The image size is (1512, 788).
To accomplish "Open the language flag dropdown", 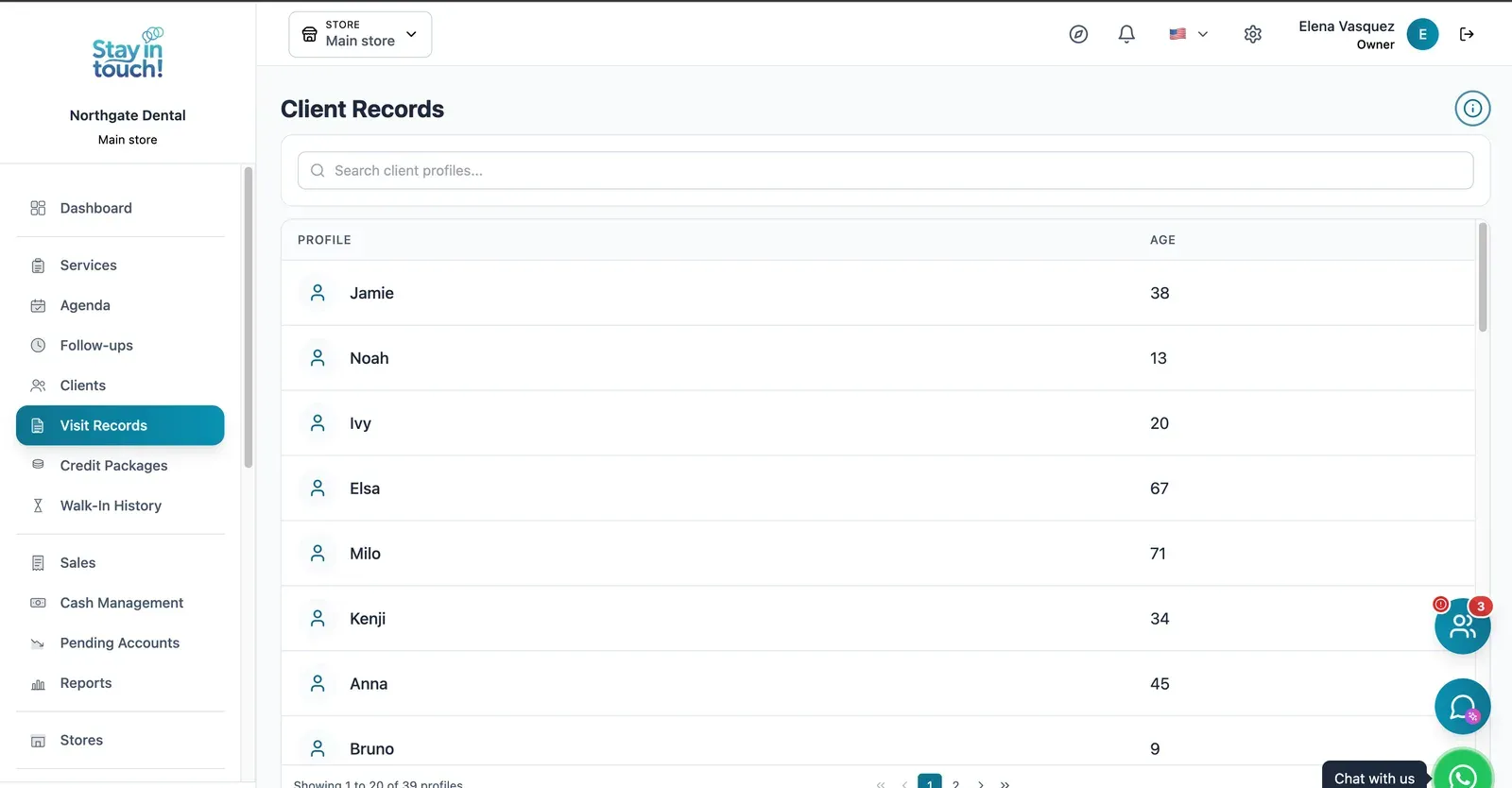I will pyautogui.click(x=1188, y=34).
